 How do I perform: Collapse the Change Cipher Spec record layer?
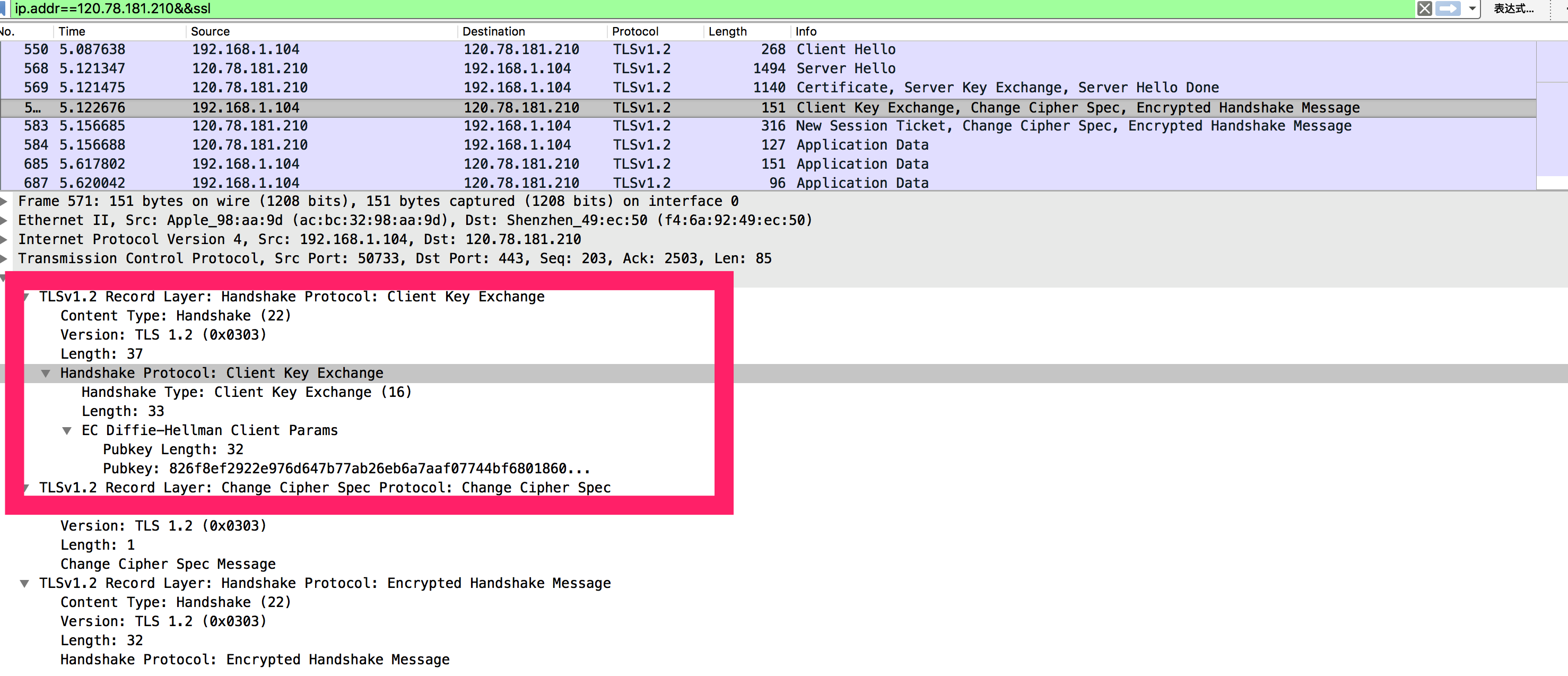click(x=25, y=487)
